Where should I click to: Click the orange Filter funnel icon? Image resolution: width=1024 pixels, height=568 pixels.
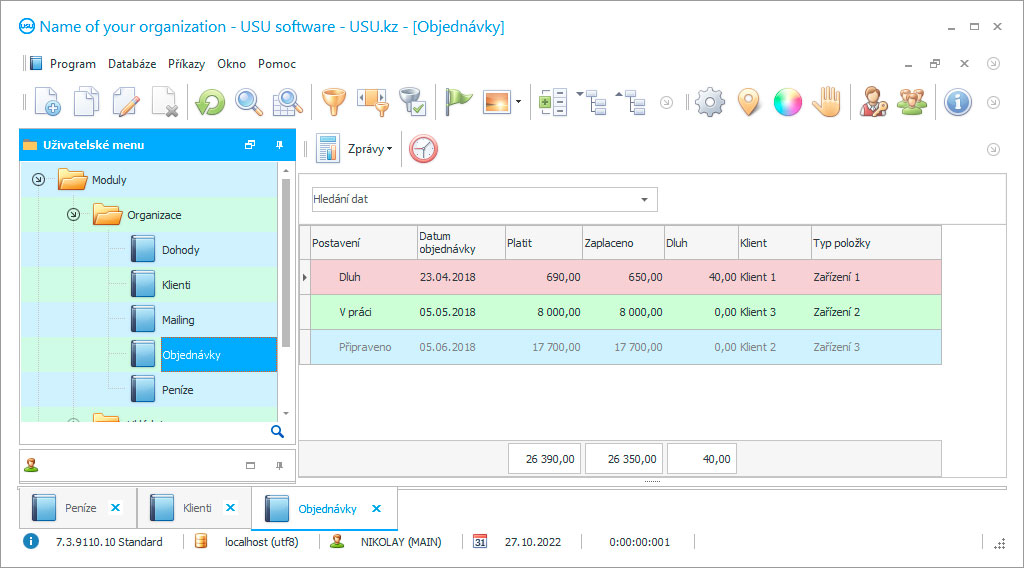point(334,102)
